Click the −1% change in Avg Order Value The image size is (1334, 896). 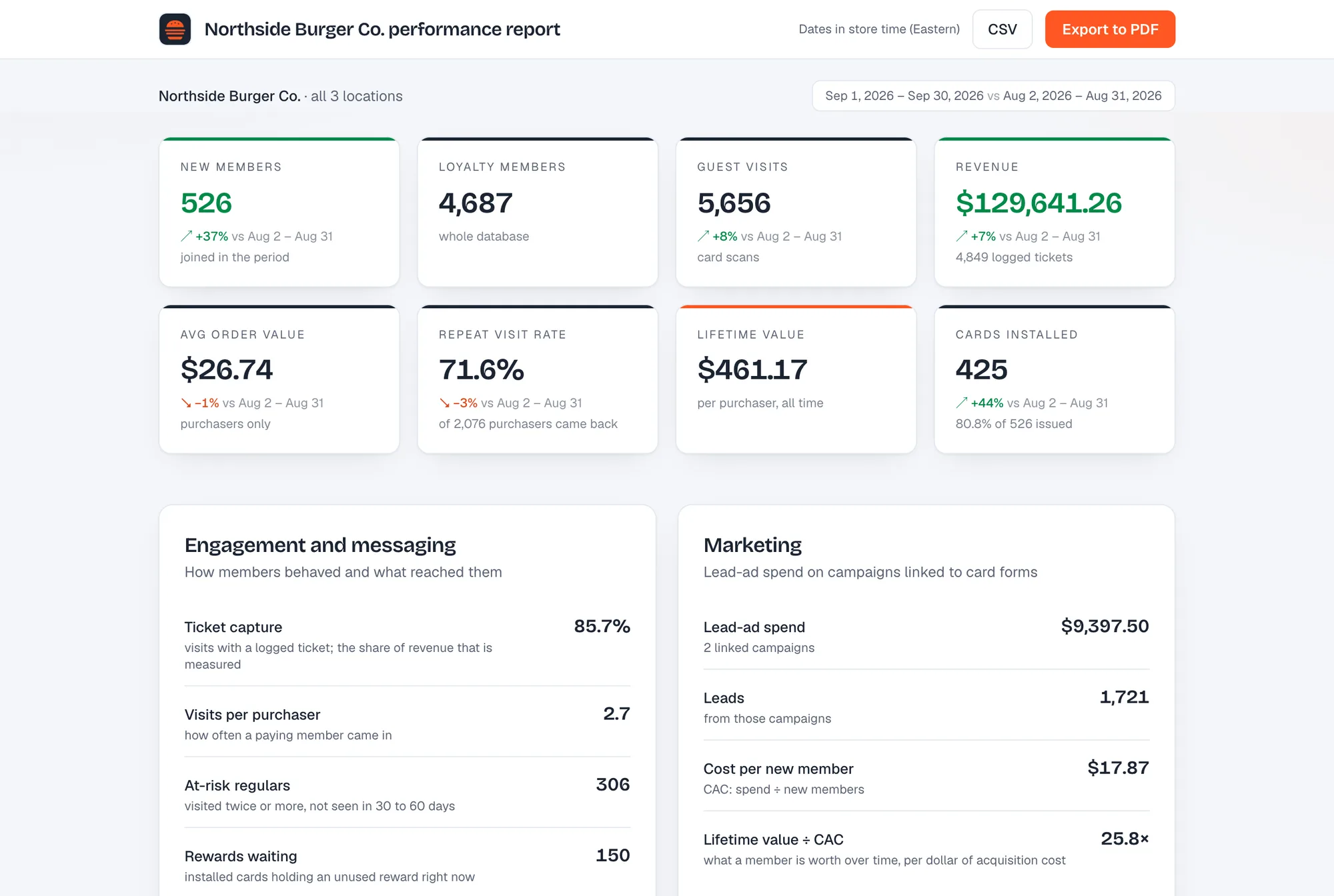pos(207,403)
